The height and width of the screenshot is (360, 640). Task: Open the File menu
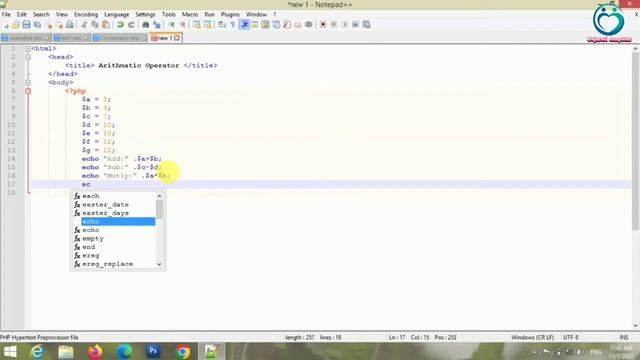(x=6, y=14)
